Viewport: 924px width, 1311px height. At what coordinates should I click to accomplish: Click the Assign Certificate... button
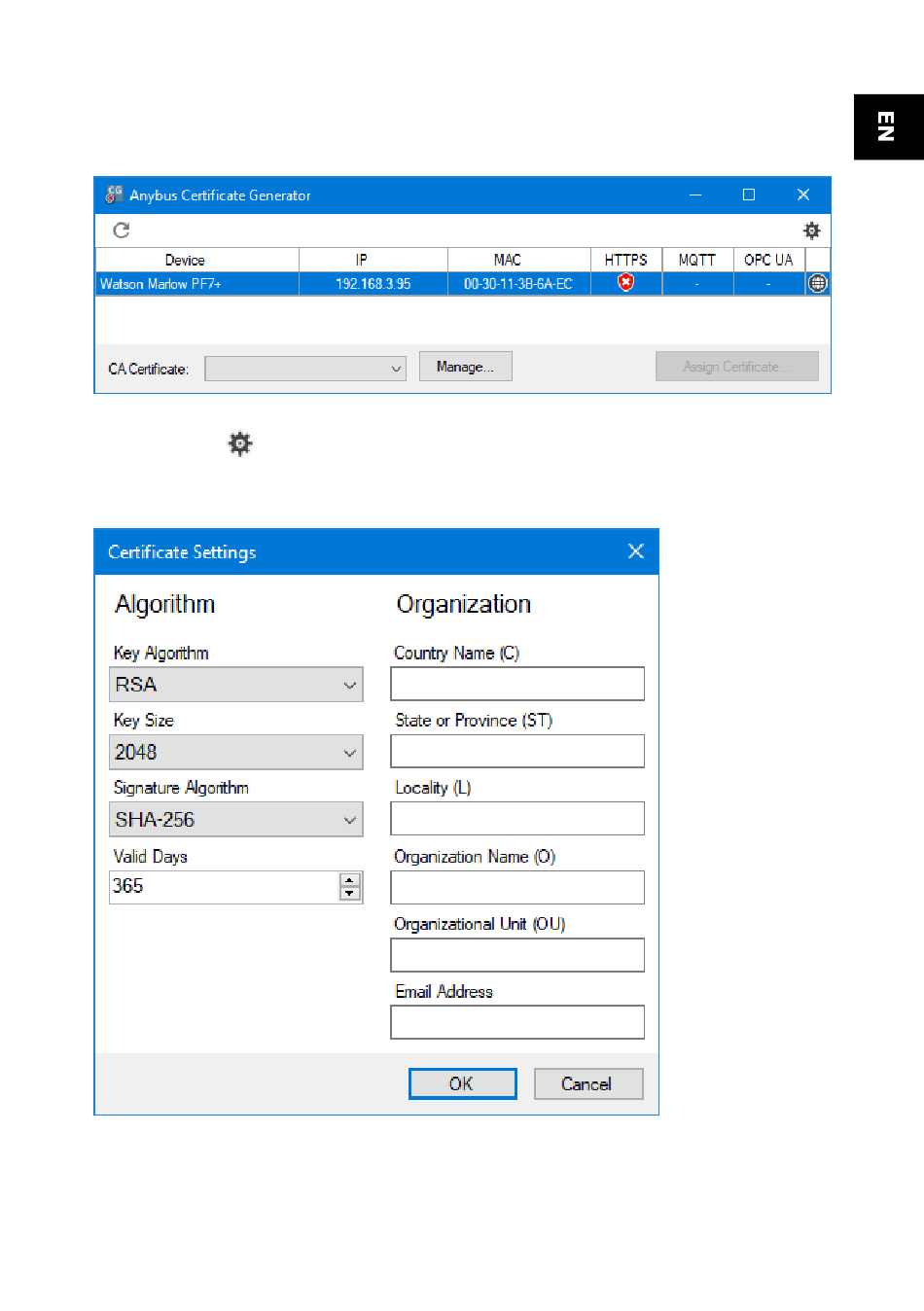coord(736,367)
